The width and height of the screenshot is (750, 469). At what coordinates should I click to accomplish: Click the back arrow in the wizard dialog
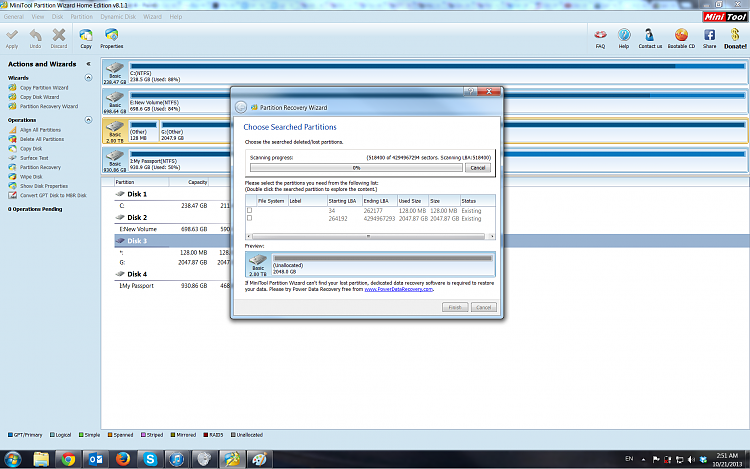click(x=241, y=107)
